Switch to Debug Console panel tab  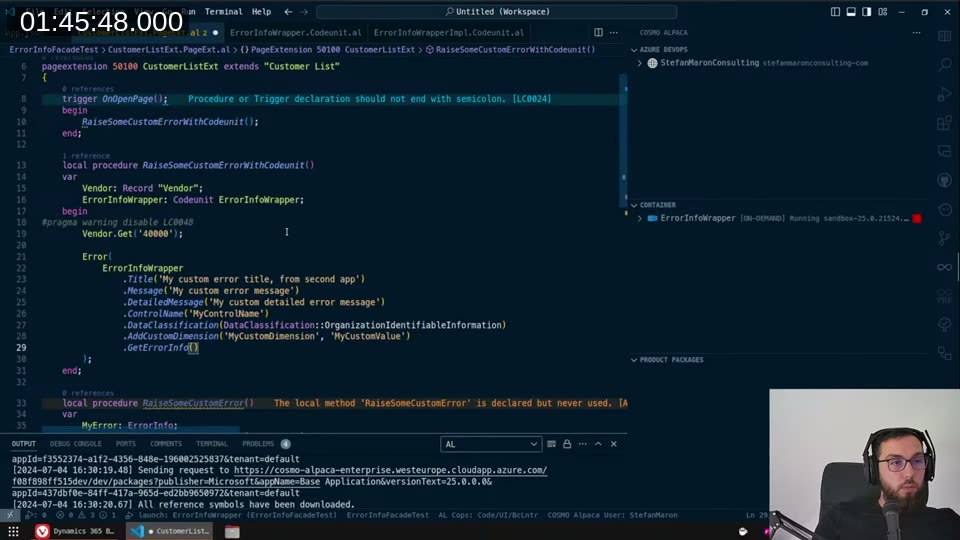[x=76, y=444]
